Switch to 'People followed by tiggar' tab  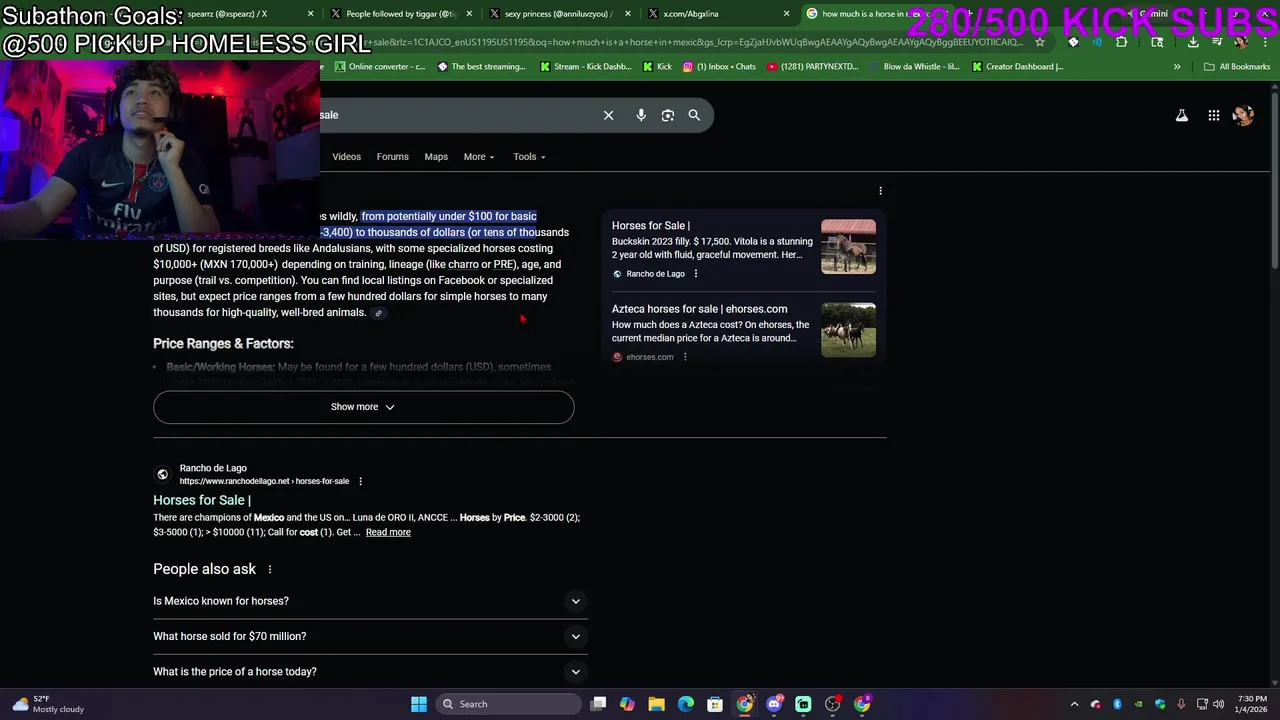[400, 14]
